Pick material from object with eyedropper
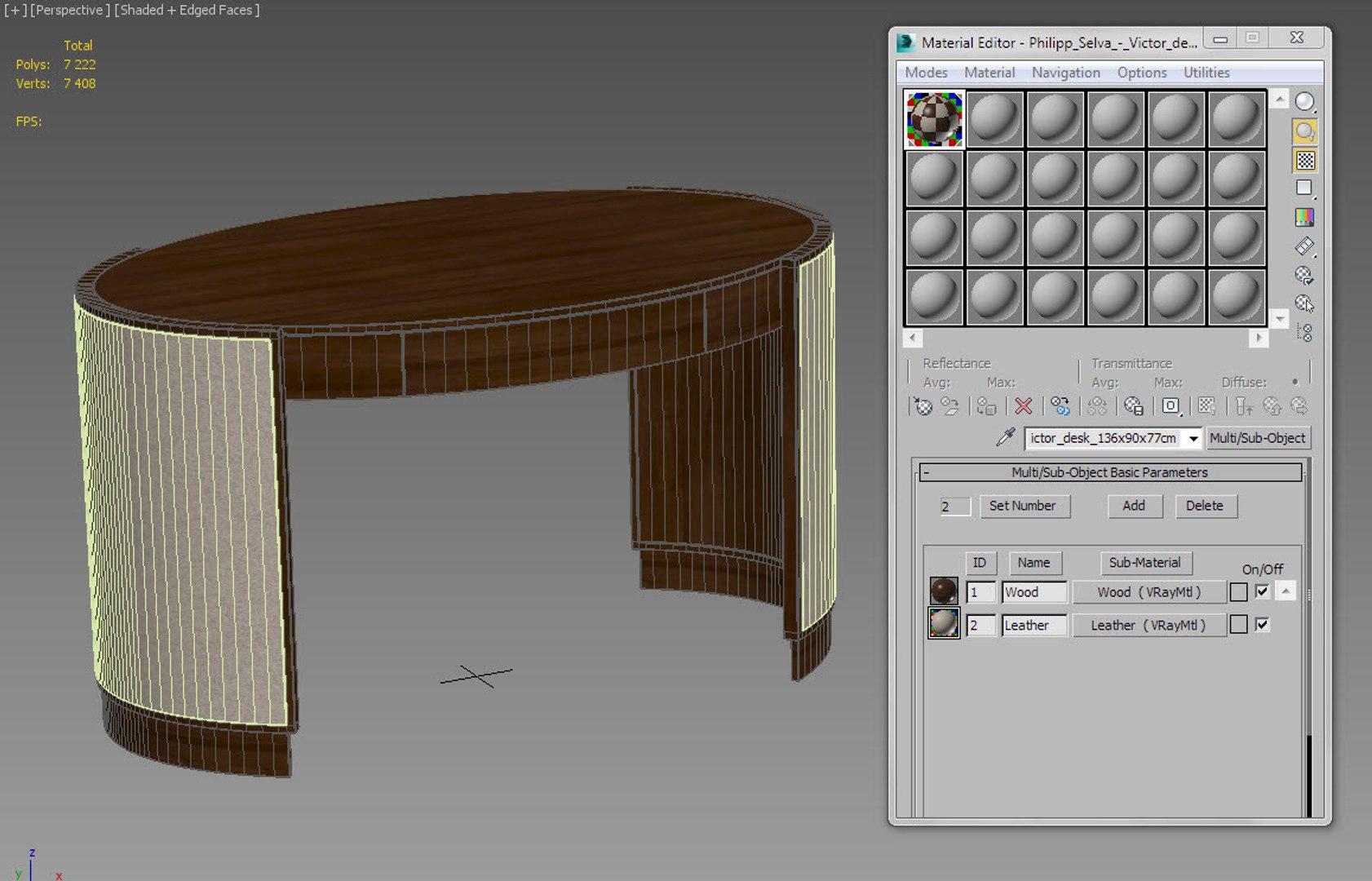The height and width of the screenshot is (881, 1372). pos(1005,438)
